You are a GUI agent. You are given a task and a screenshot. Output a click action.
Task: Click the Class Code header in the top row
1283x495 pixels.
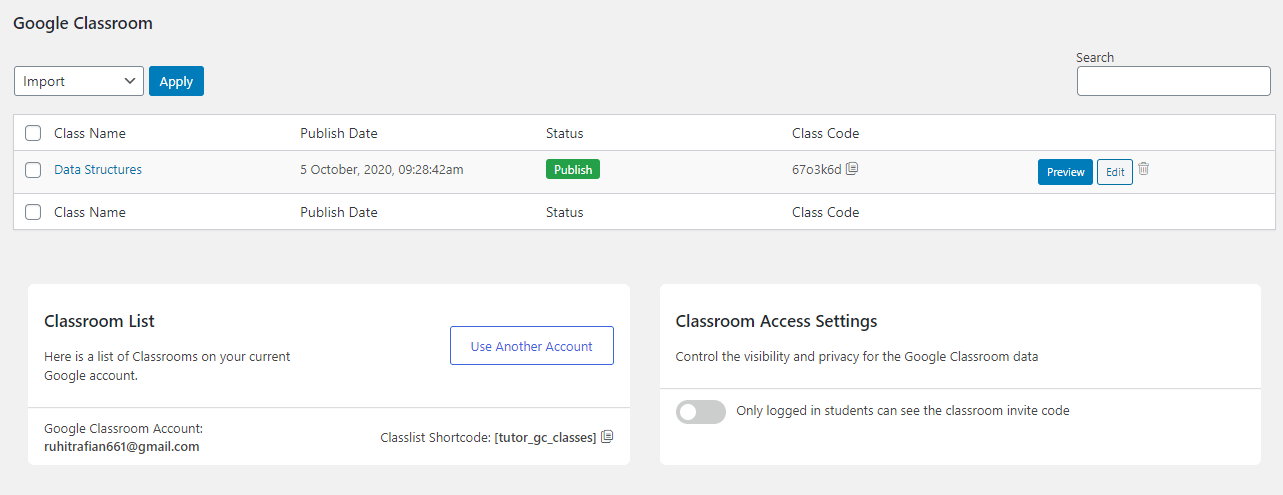point(825,133)
